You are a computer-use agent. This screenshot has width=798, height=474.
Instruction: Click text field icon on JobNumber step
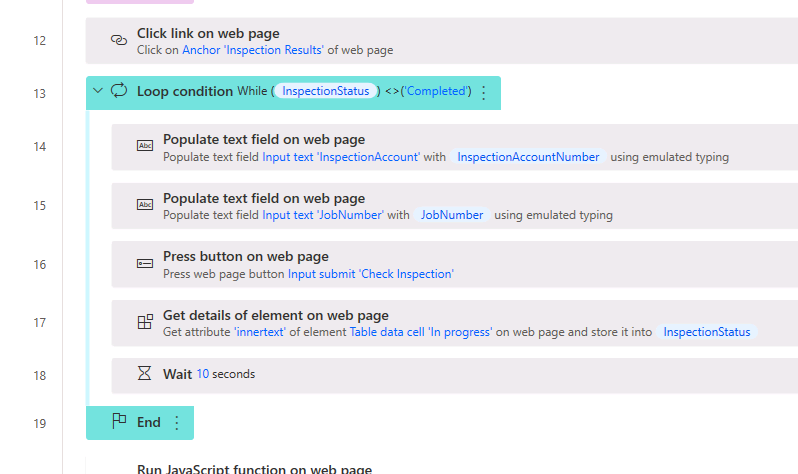point(145,206)
